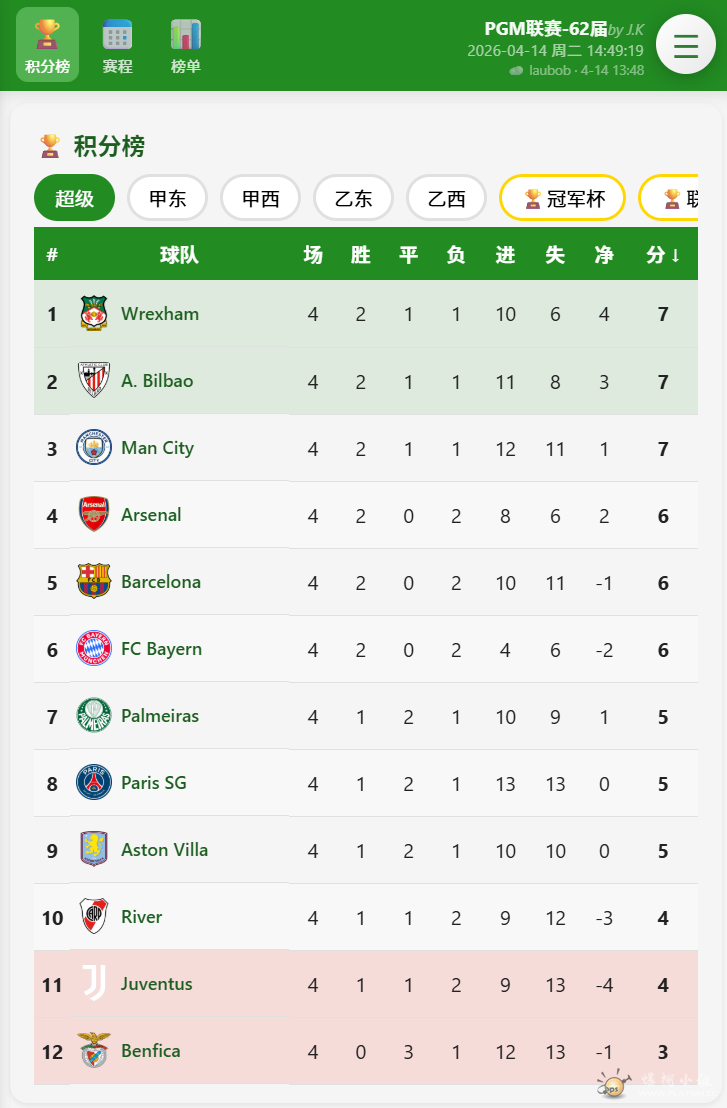This screenshot has height=1108, width=727.
Task: Open the 赛程 schedule icon
Action: point(117,35)
